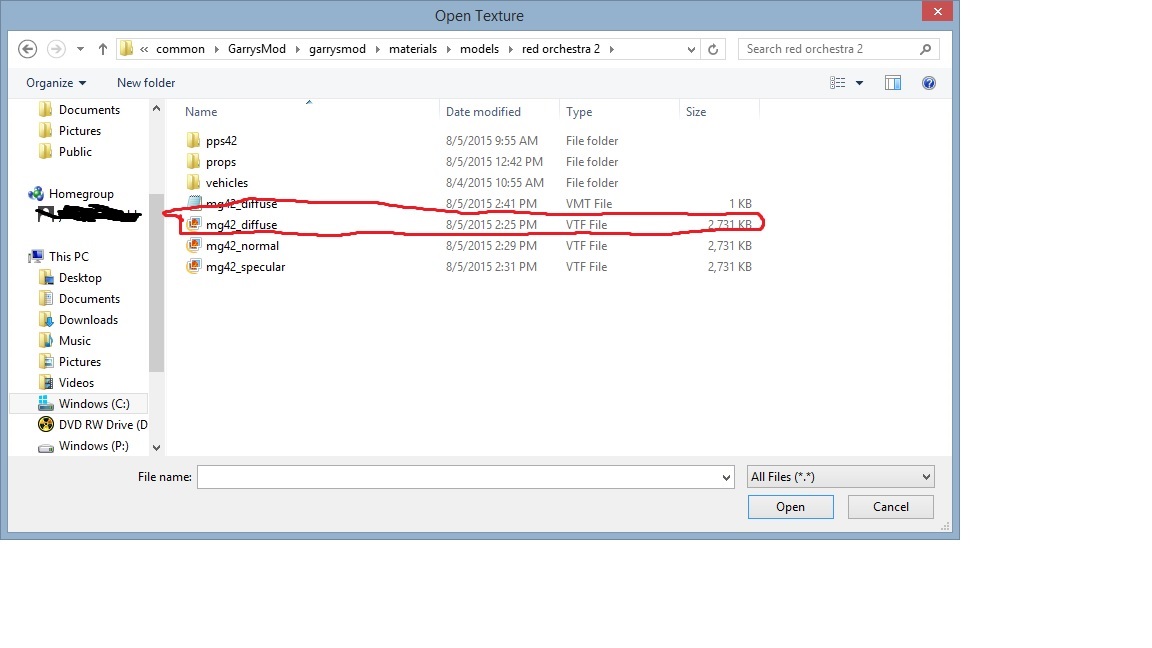The image size is (1152, 648).
Task: Click the Open button
Action: click(791, 507)
